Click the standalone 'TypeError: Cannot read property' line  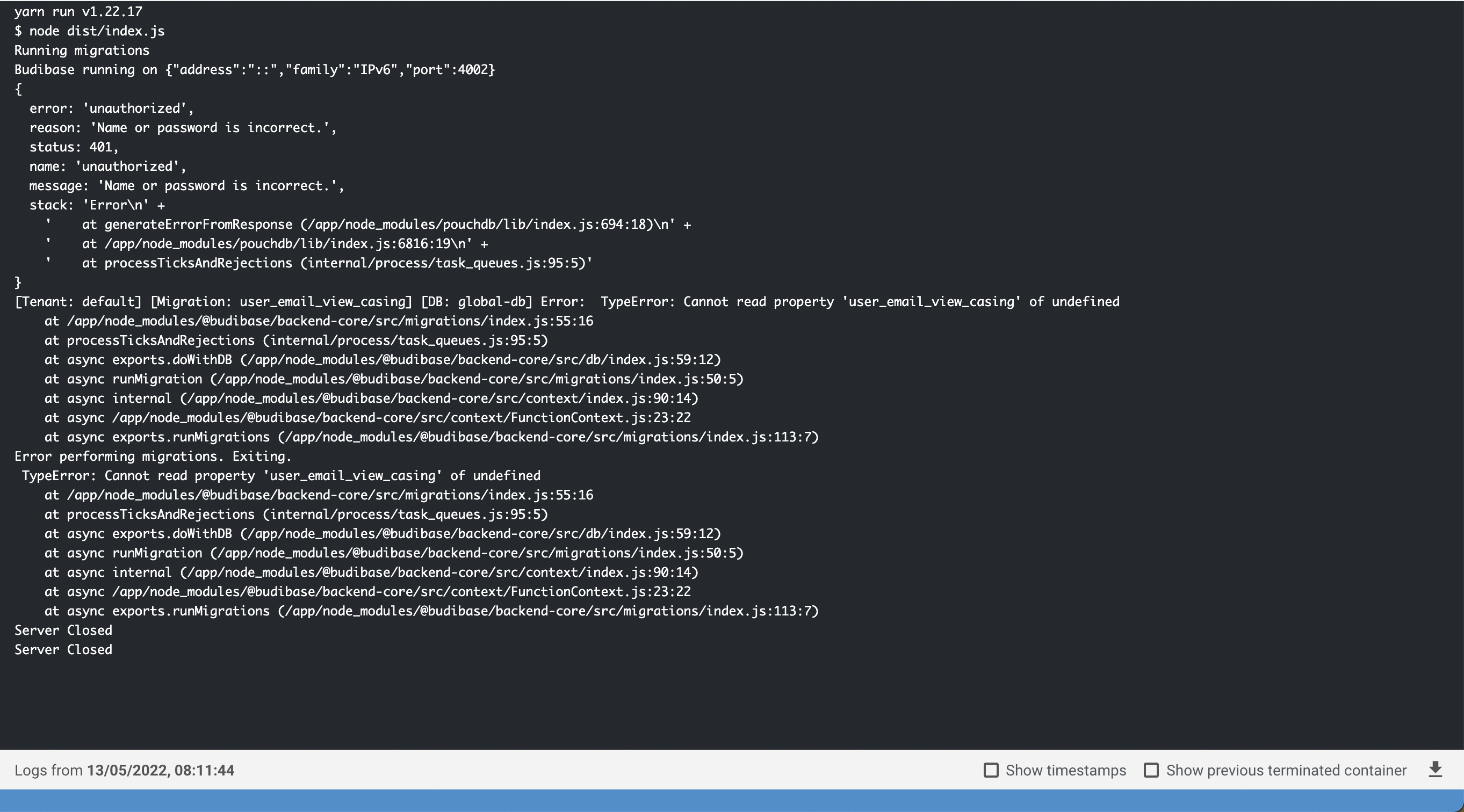coord(282,475)
